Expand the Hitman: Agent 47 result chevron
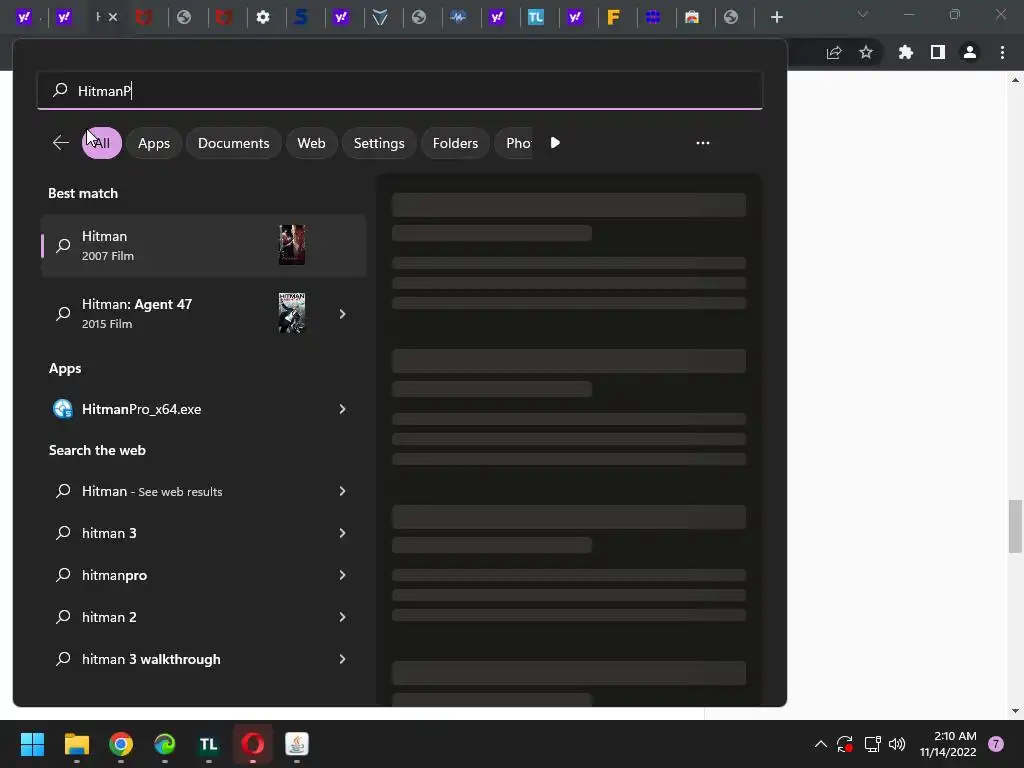The width and height of the screenshot is (1024, 768). 342,314
